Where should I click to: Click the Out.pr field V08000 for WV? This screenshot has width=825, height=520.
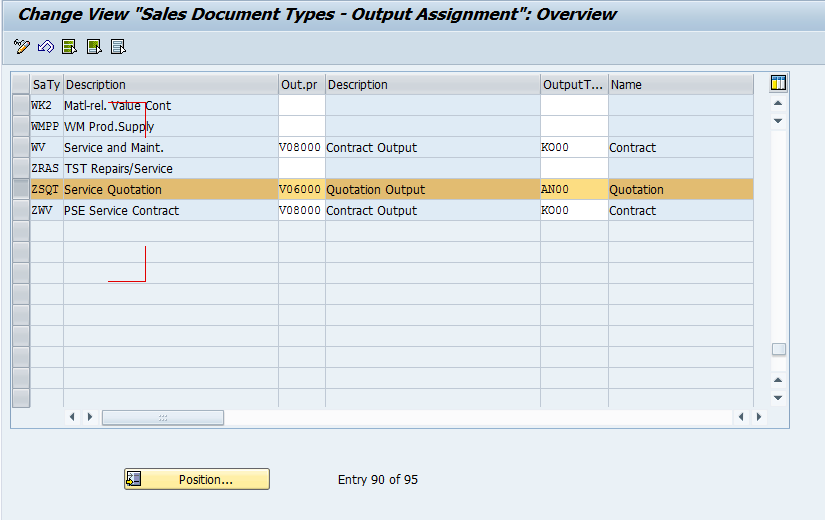pos(301,147)
